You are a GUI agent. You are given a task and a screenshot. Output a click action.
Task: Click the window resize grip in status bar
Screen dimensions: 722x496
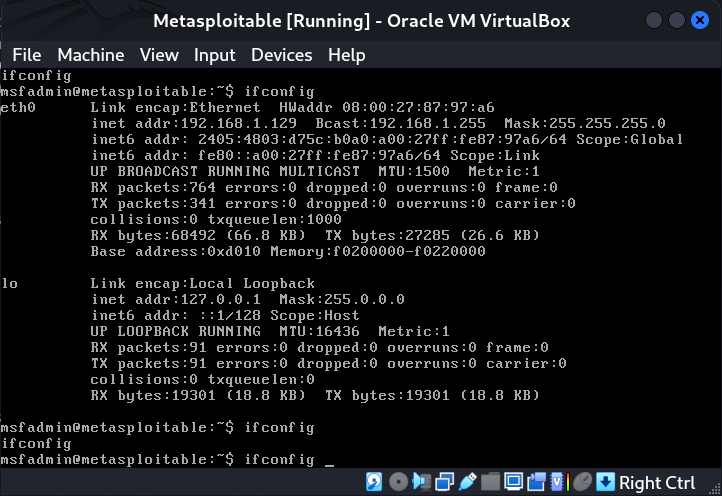click(716, 490)
